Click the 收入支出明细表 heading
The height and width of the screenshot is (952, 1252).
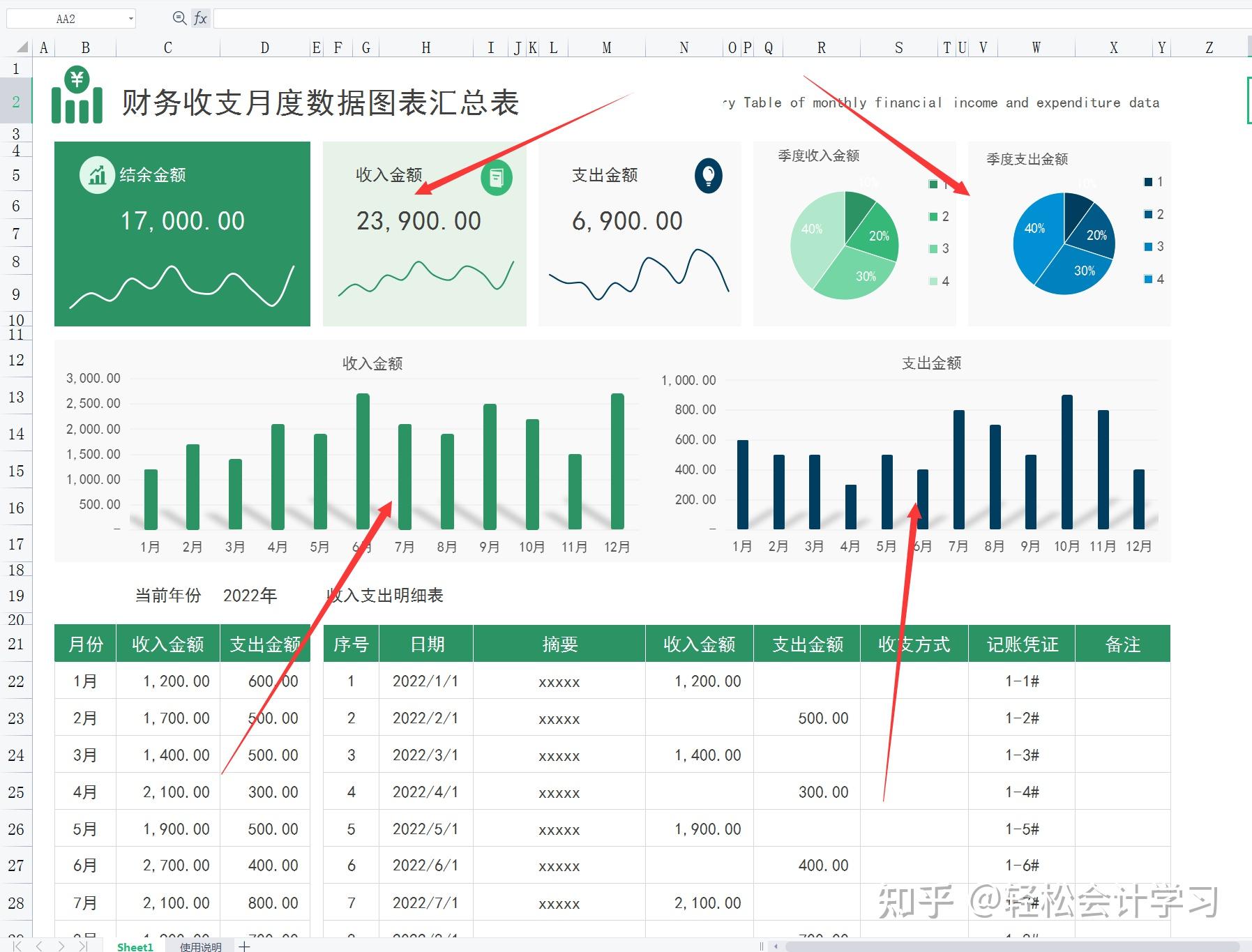click(385, 595)
